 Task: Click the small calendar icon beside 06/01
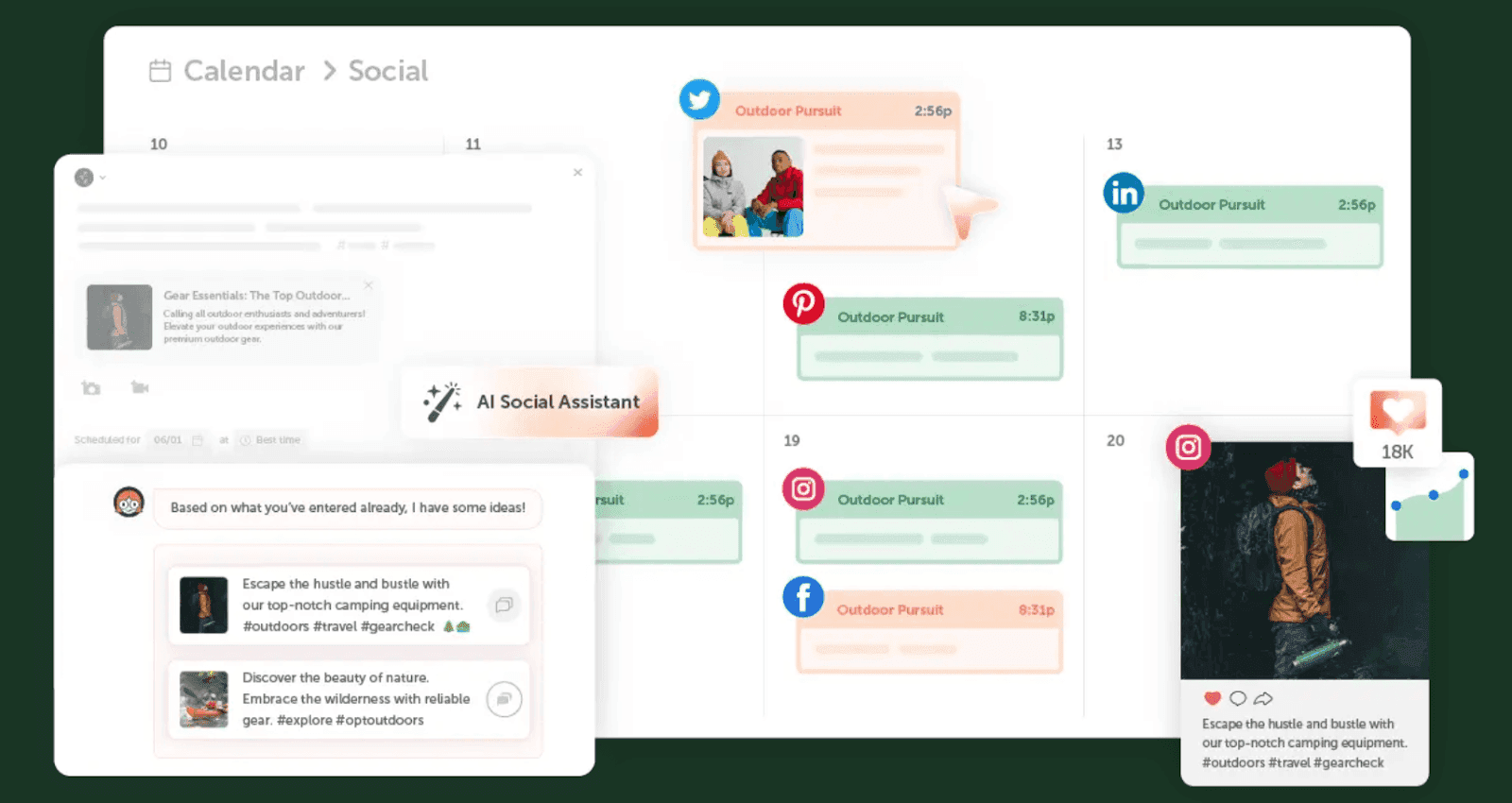198,440
